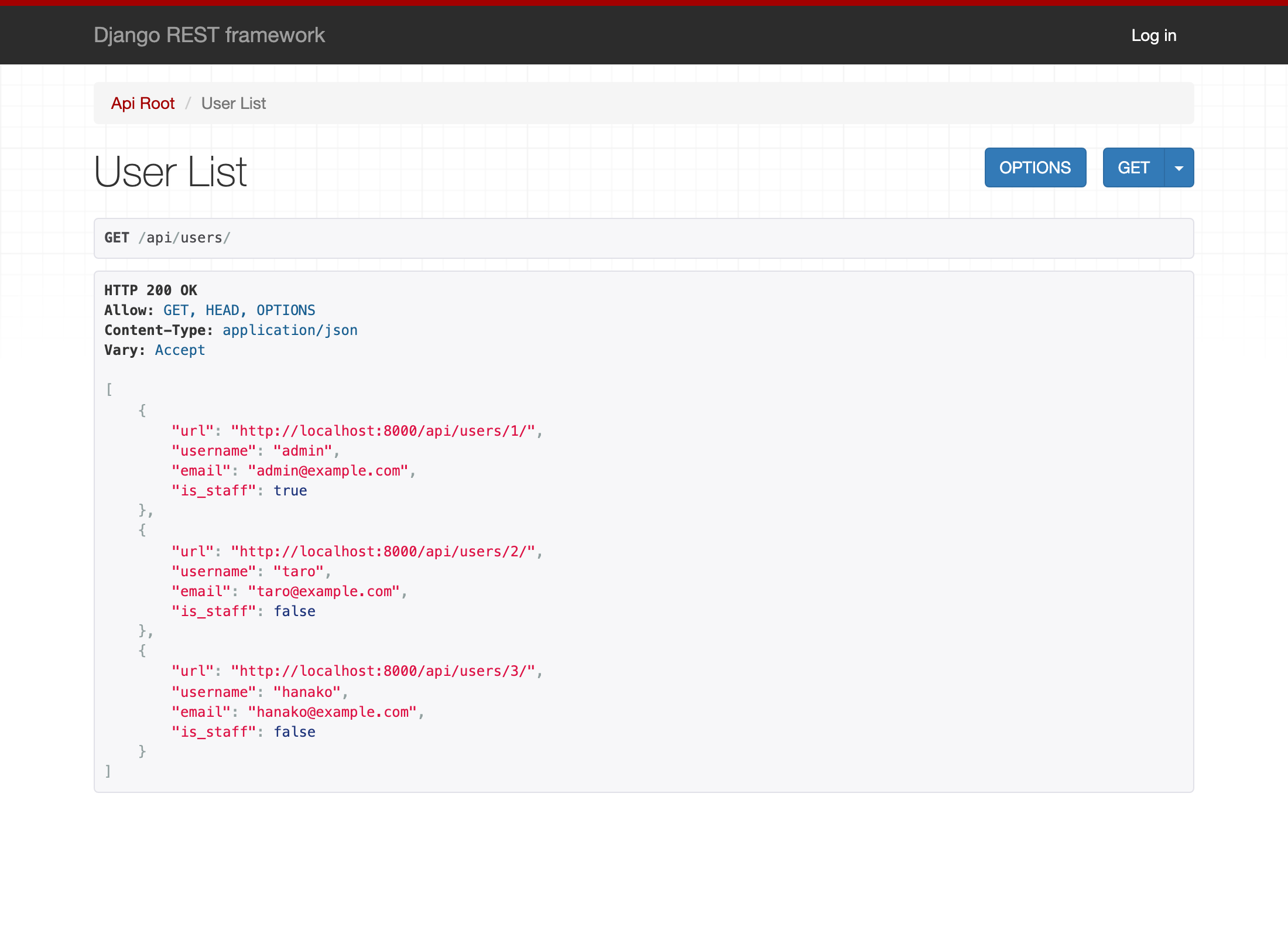
Task: Open the GET format dropdown caret
Action: [1179, 168]
